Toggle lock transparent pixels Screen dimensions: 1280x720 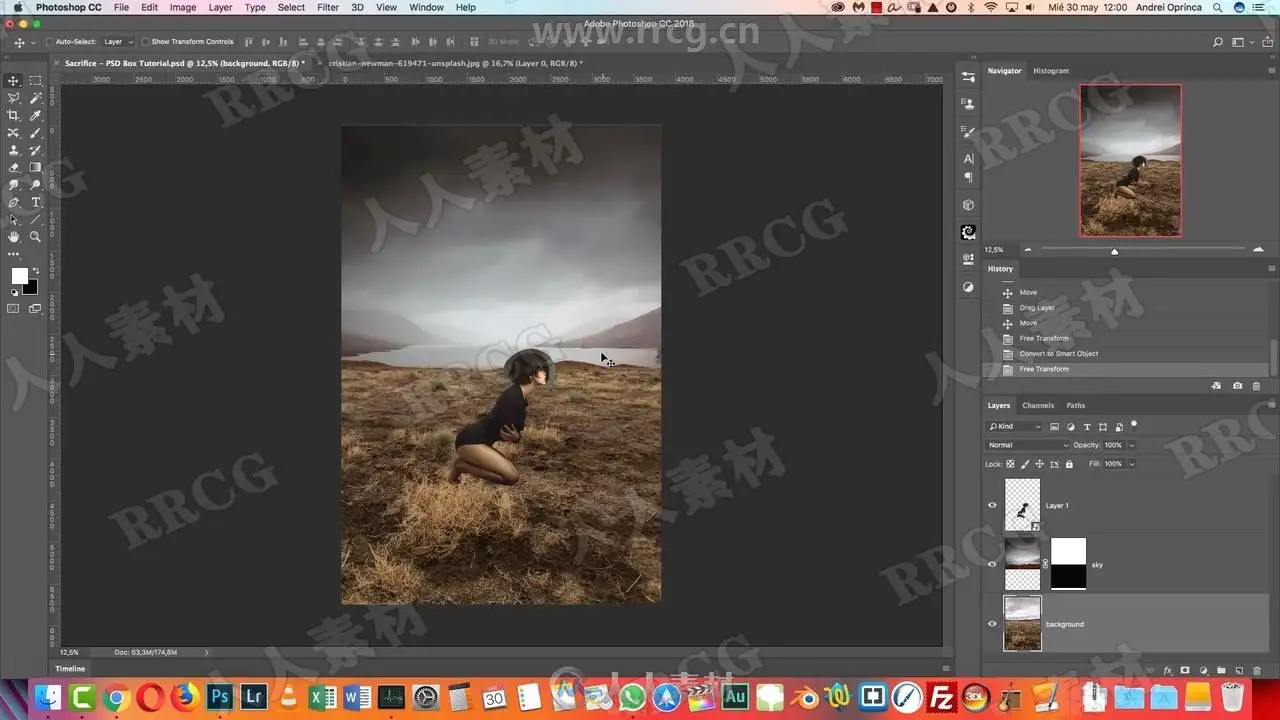point(1010,464)
